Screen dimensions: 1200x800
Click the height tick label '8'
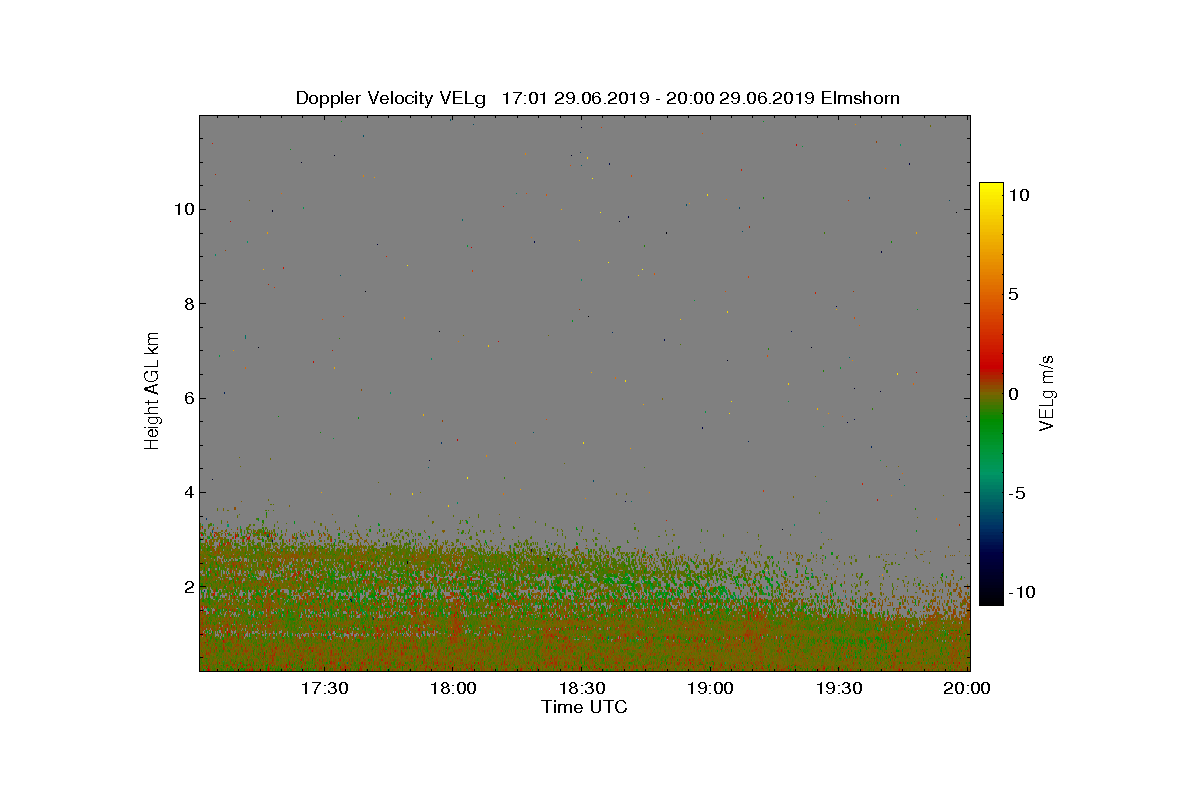click(187, 304)
